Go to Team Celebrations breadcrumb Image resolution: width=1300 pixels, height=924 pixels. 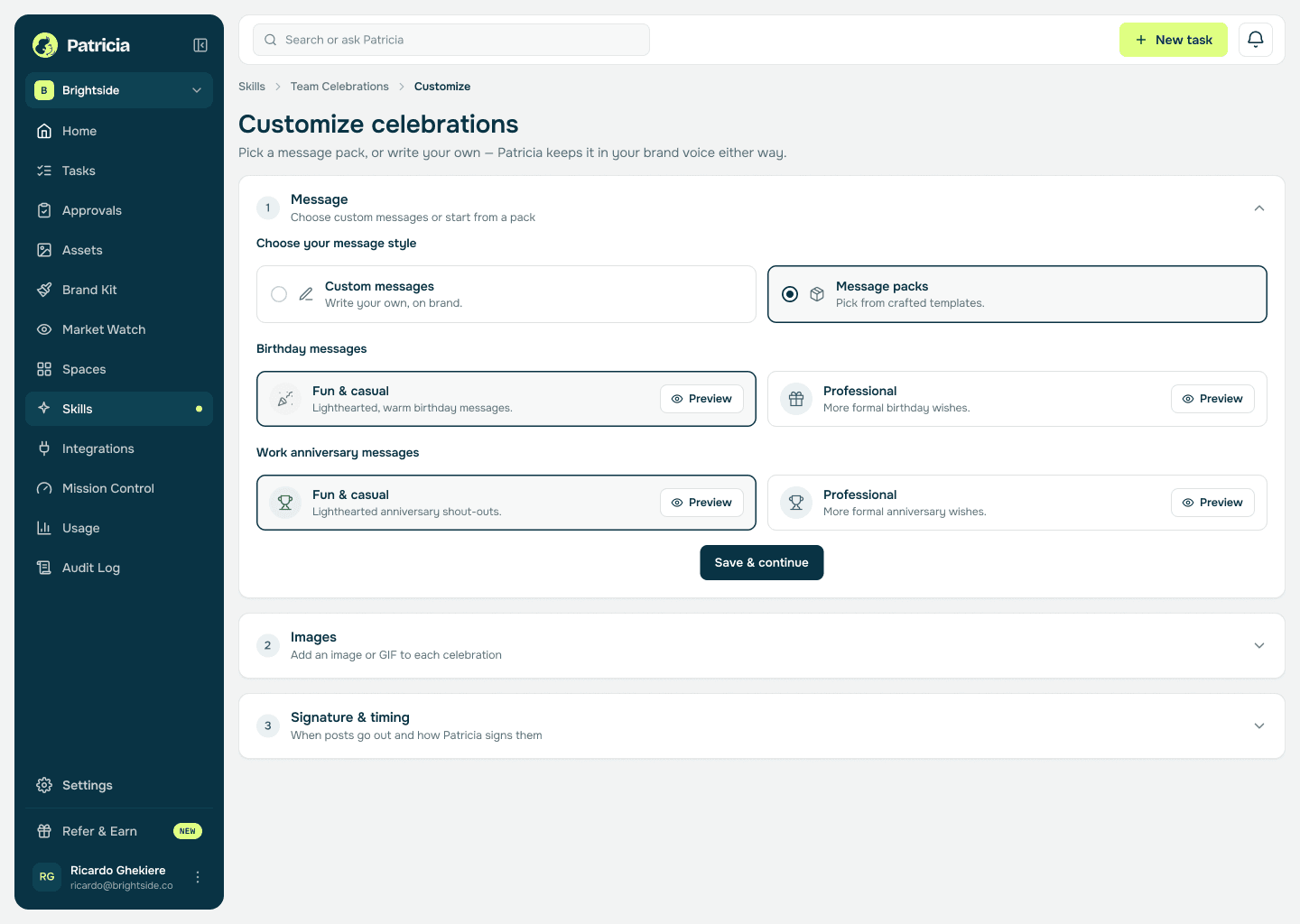point(339,87)
